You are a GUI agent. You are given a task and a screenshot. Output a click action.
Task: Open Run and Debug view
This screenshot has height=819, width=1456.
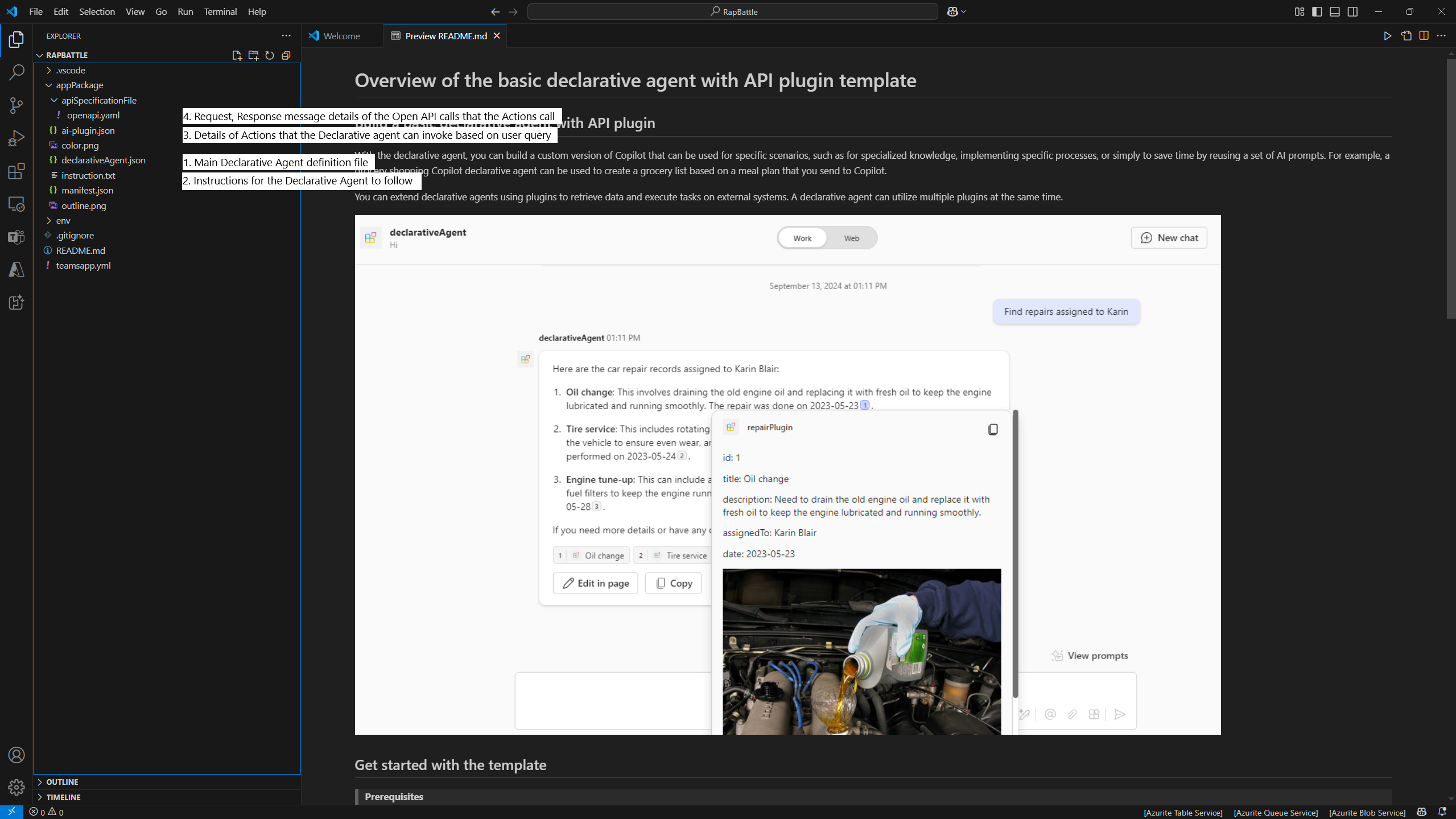[x=17, y=138]
